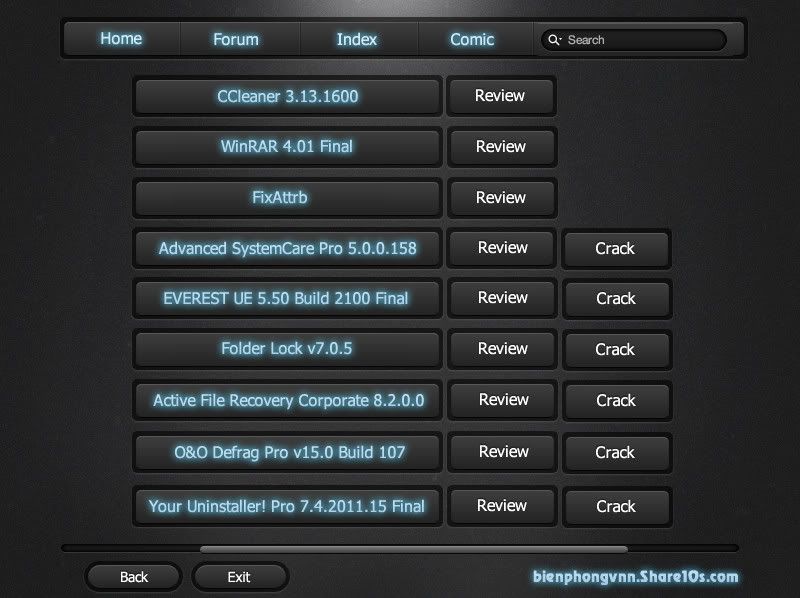The height and width of the screenshot is (598, 800).
Task: Click Crack for O&O Defrag Pro
Action: 617,453
